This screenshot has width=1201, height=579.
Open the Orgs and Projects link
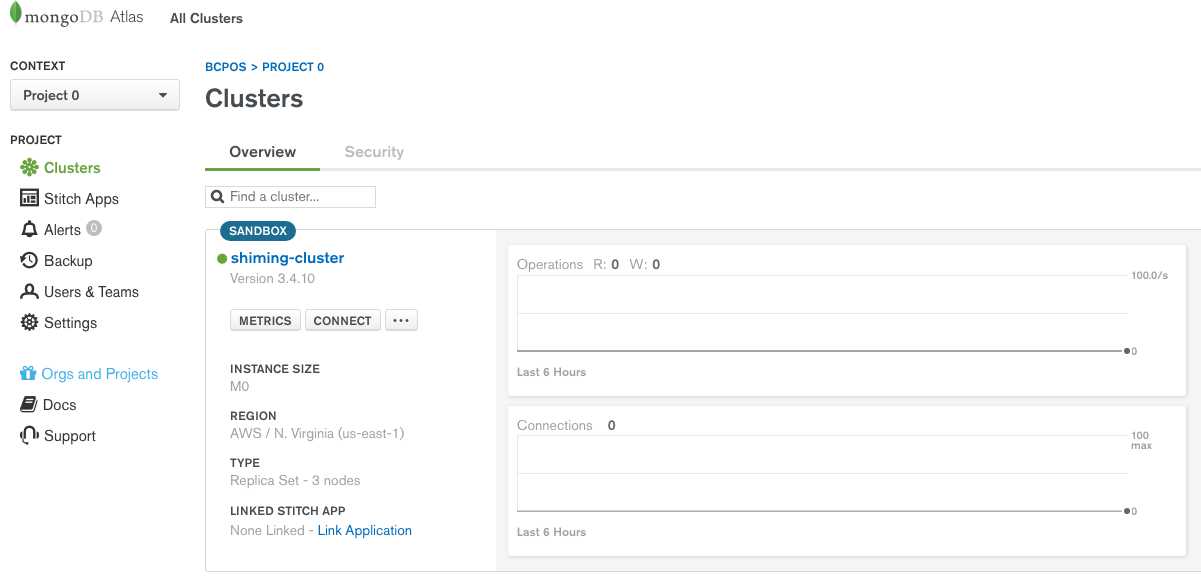pos(100,374)
